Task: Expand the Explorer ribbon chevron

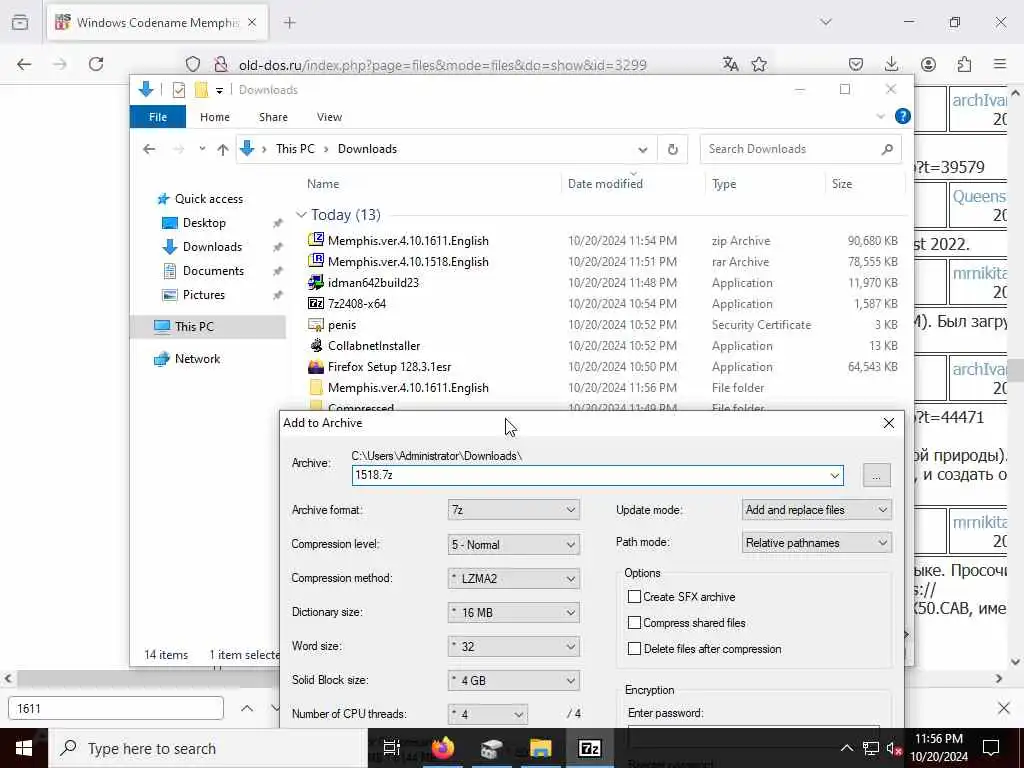Action: point(880,116)
